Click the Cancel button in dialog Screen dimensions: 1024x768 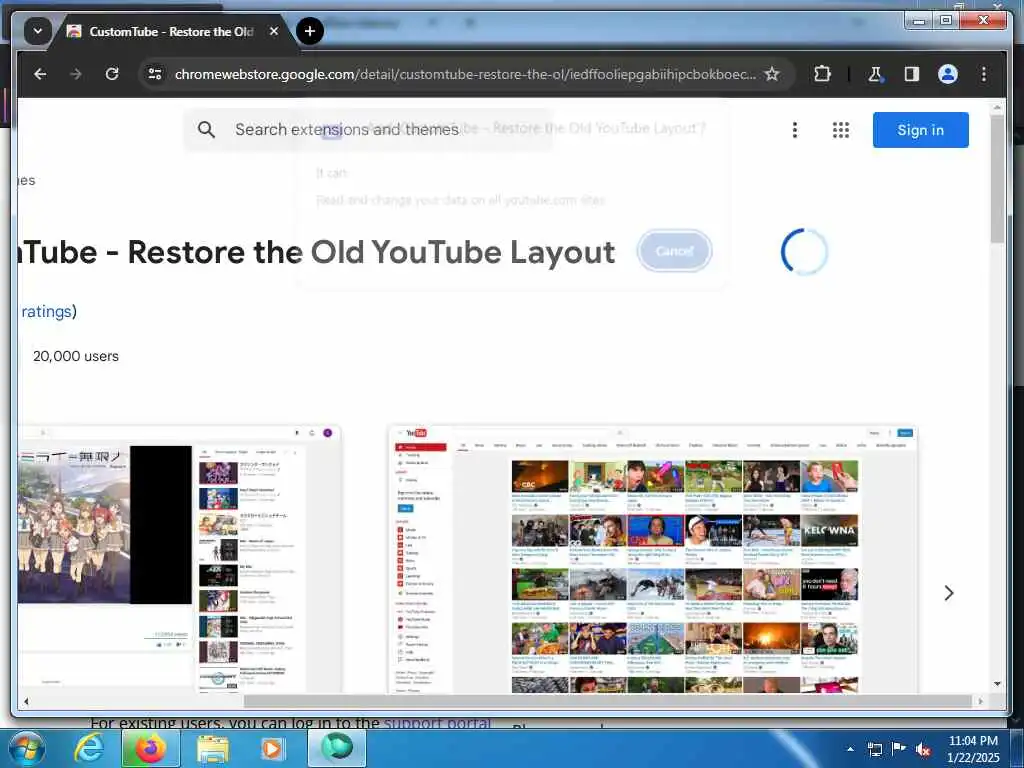tap(675, 251)
